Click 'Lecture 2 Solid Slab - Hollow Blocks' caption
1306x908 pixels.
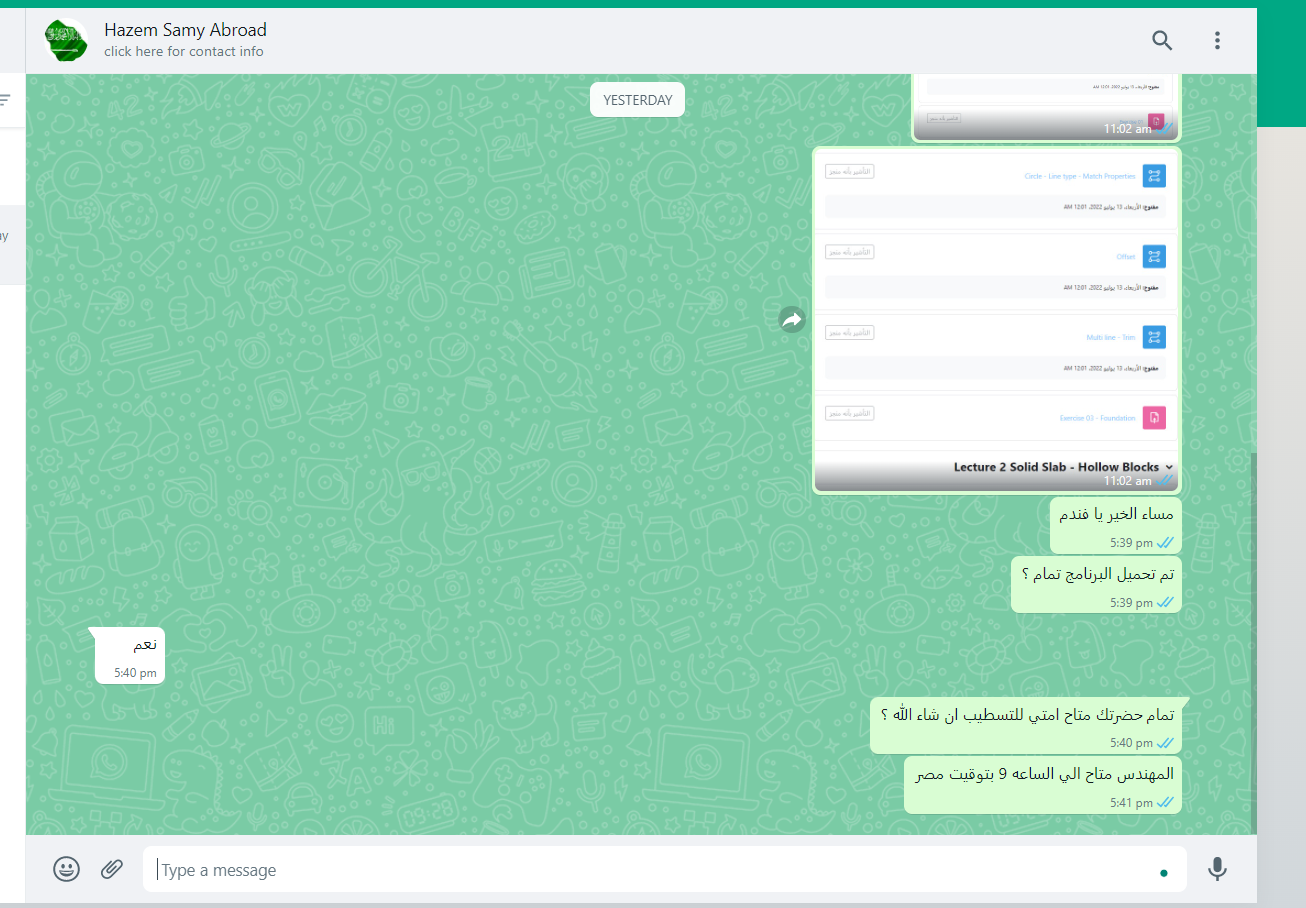point(1056,467)
